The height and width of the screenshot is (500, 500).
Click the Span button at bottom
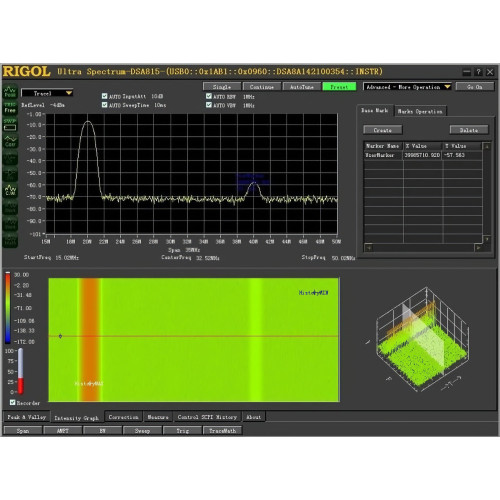click(x=23, y=431)
